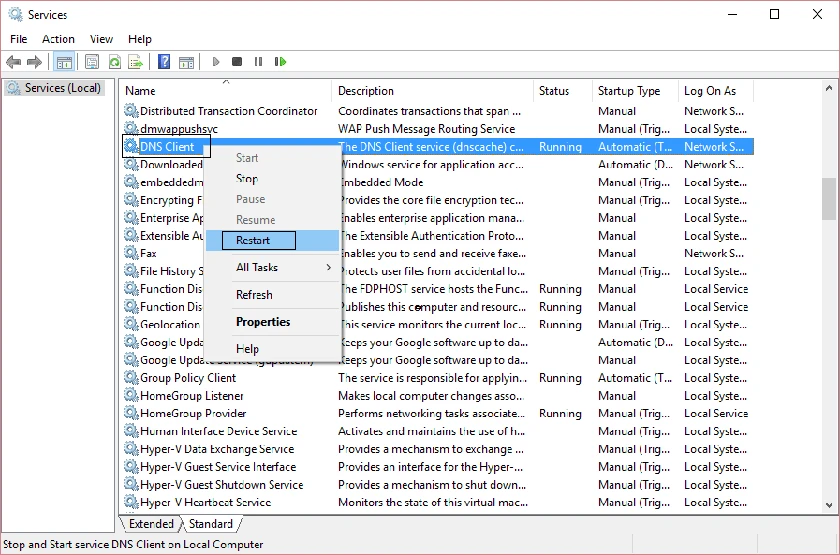Viewport: 840px width, 555px height.
Task: Select Human Interface Device Service row
Action: tap(438, 431)
